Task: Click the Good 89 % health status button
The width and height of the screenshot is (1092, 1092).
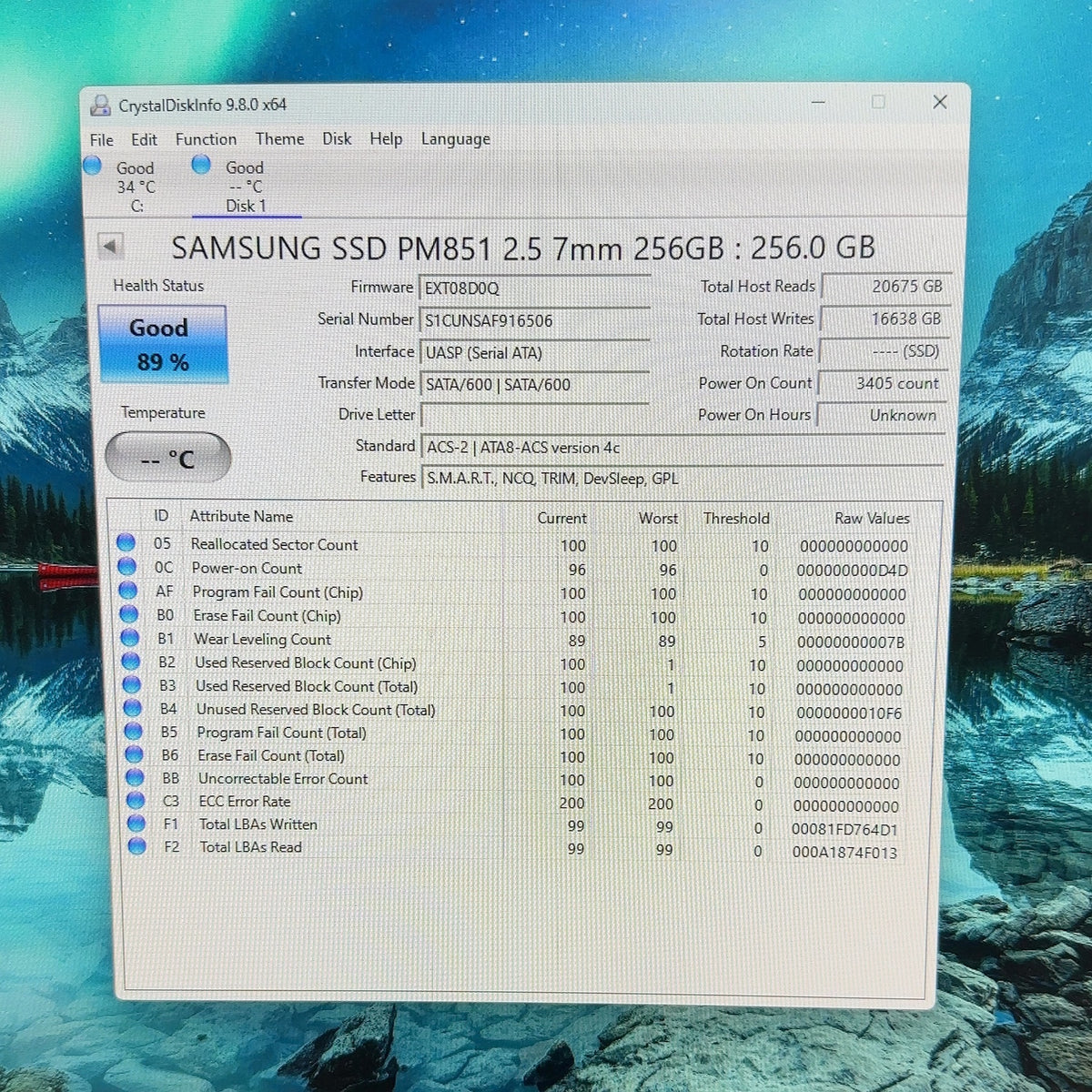Action: pyautogui.click(x=162, y=344)
